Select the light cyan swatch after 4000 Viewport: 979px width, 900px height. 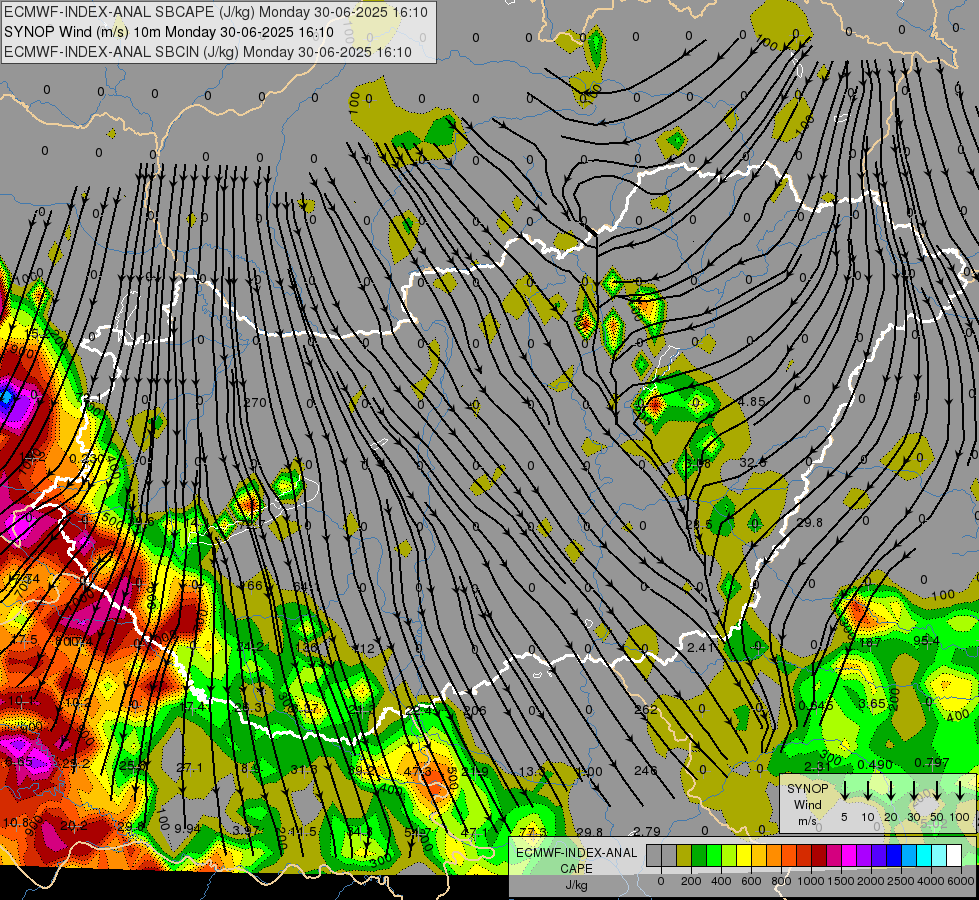[x=939, y=855]
